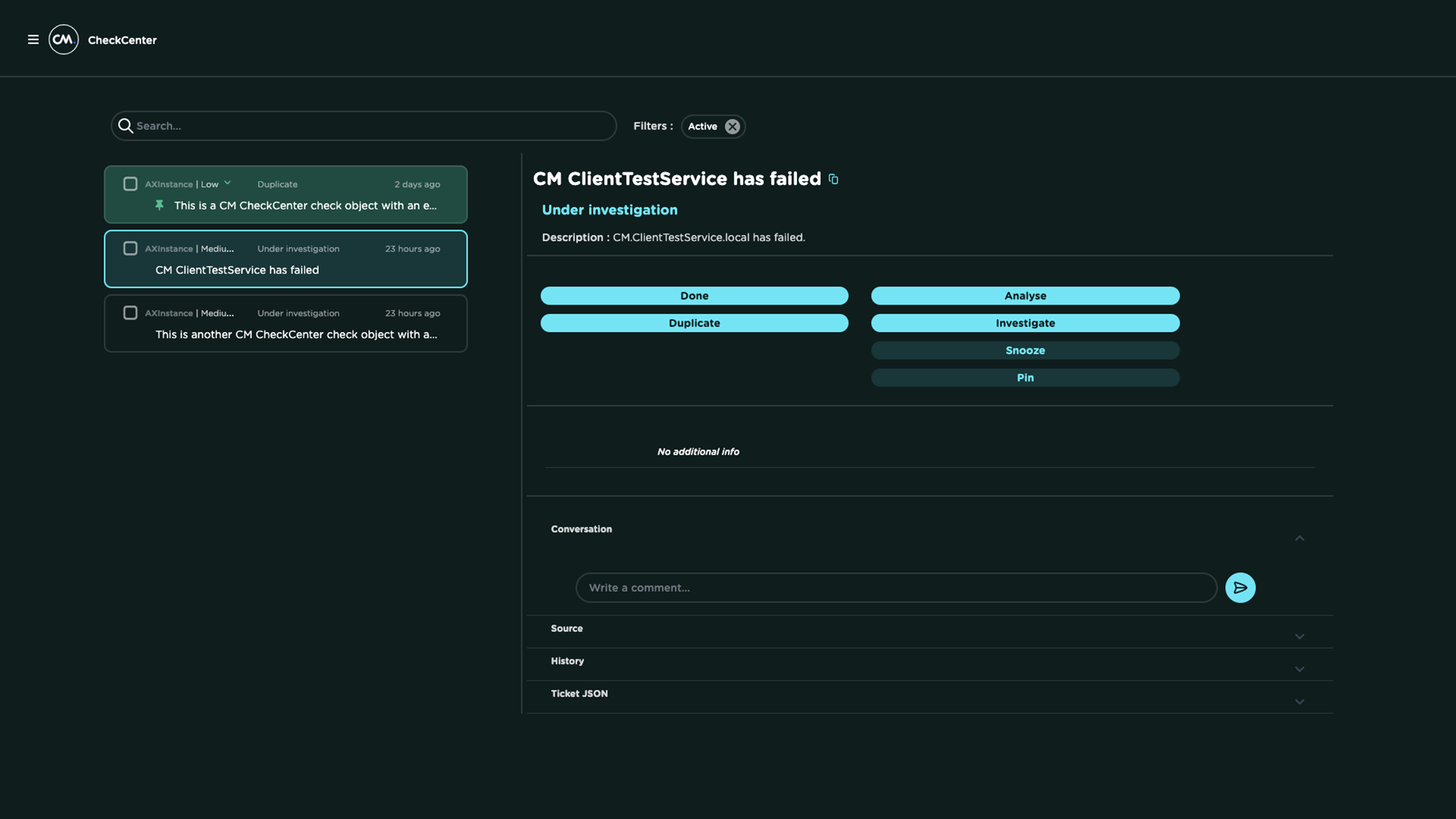Image resolution: width=1456 pixels, height=819 pixels.
Task: Select the checkbox on the Duplicate ticket
Action: tap(130, 183)
